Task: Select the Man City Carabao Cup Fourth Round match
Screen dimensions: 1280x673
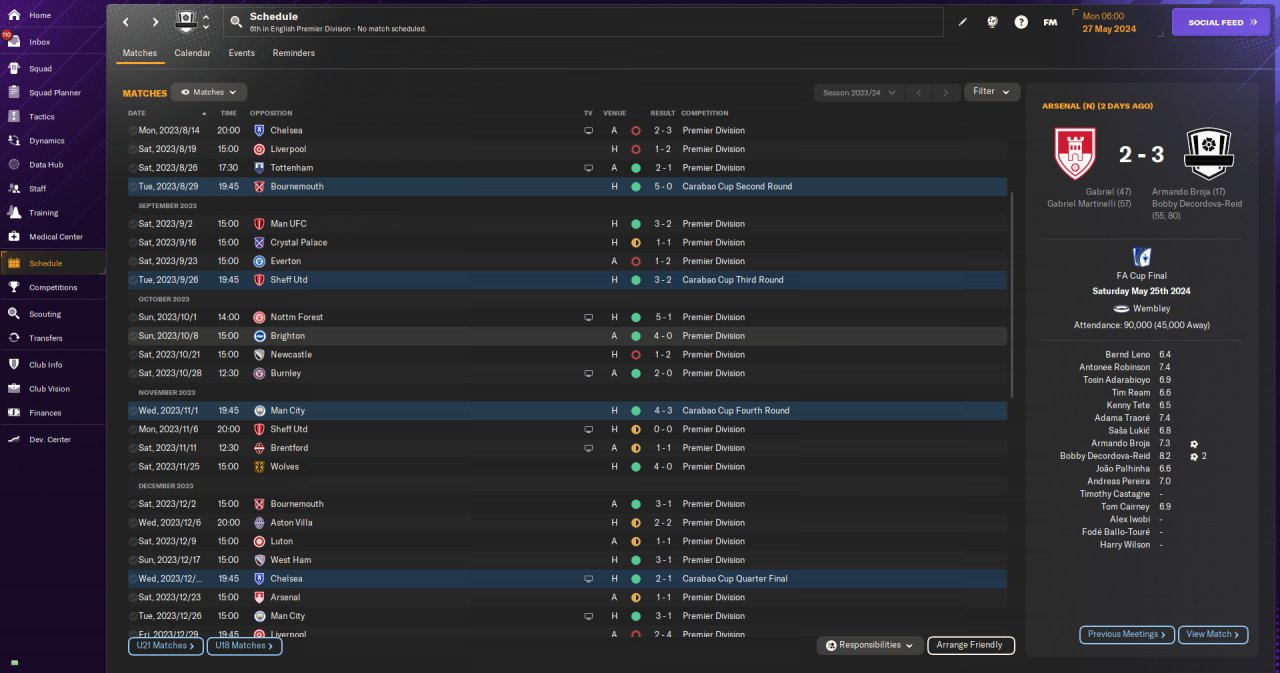Action: coord(567,410)
